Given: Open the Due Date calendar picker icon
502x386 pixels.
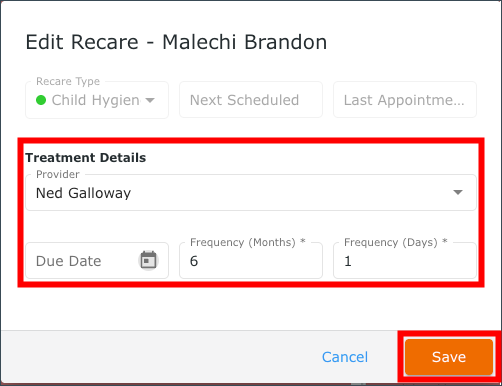Looking at the screenshot, I should point(148,260).
